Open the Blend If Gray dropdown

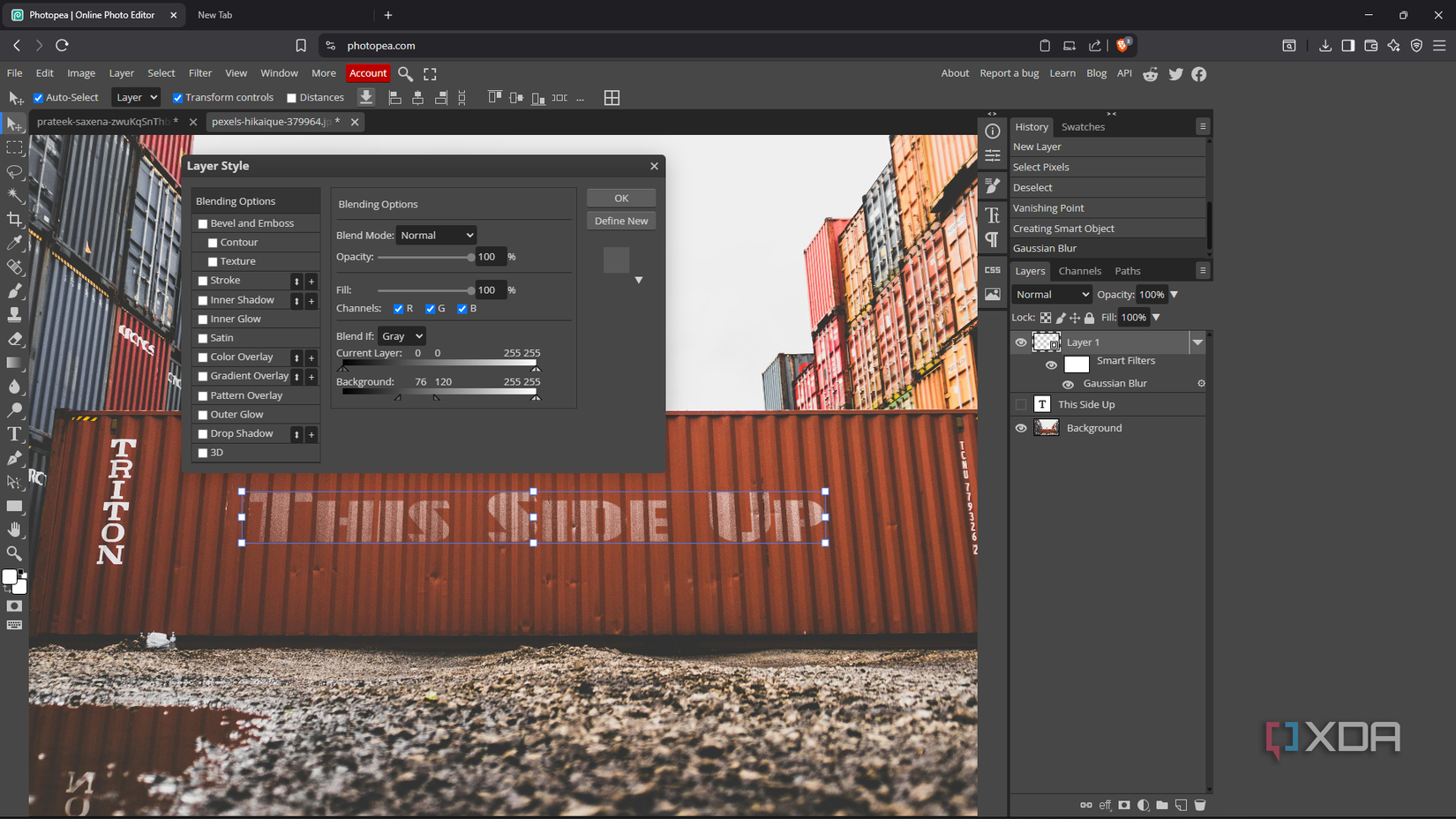(x=402, y=336)
